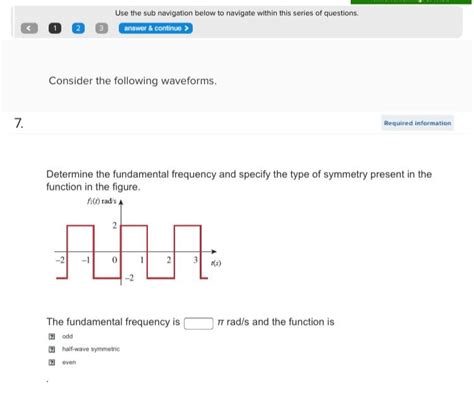Click the 'Determine the fundamental frequency' question text
This screenshot has width=474, height=393.
239,180
